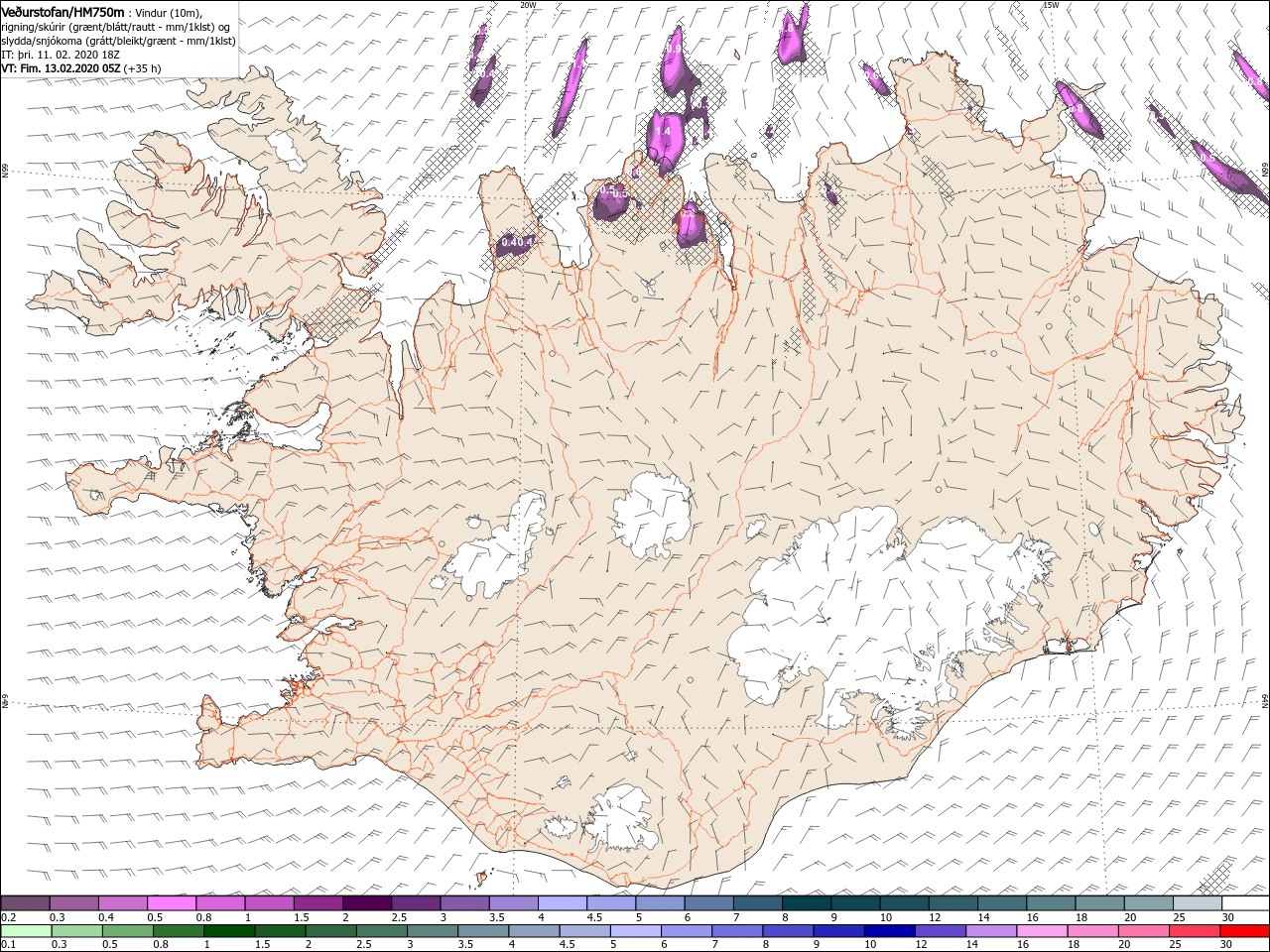Click the 15W longitude label
The height and width of the screenshot is (952, 1270).
[x=1051, y=4]
